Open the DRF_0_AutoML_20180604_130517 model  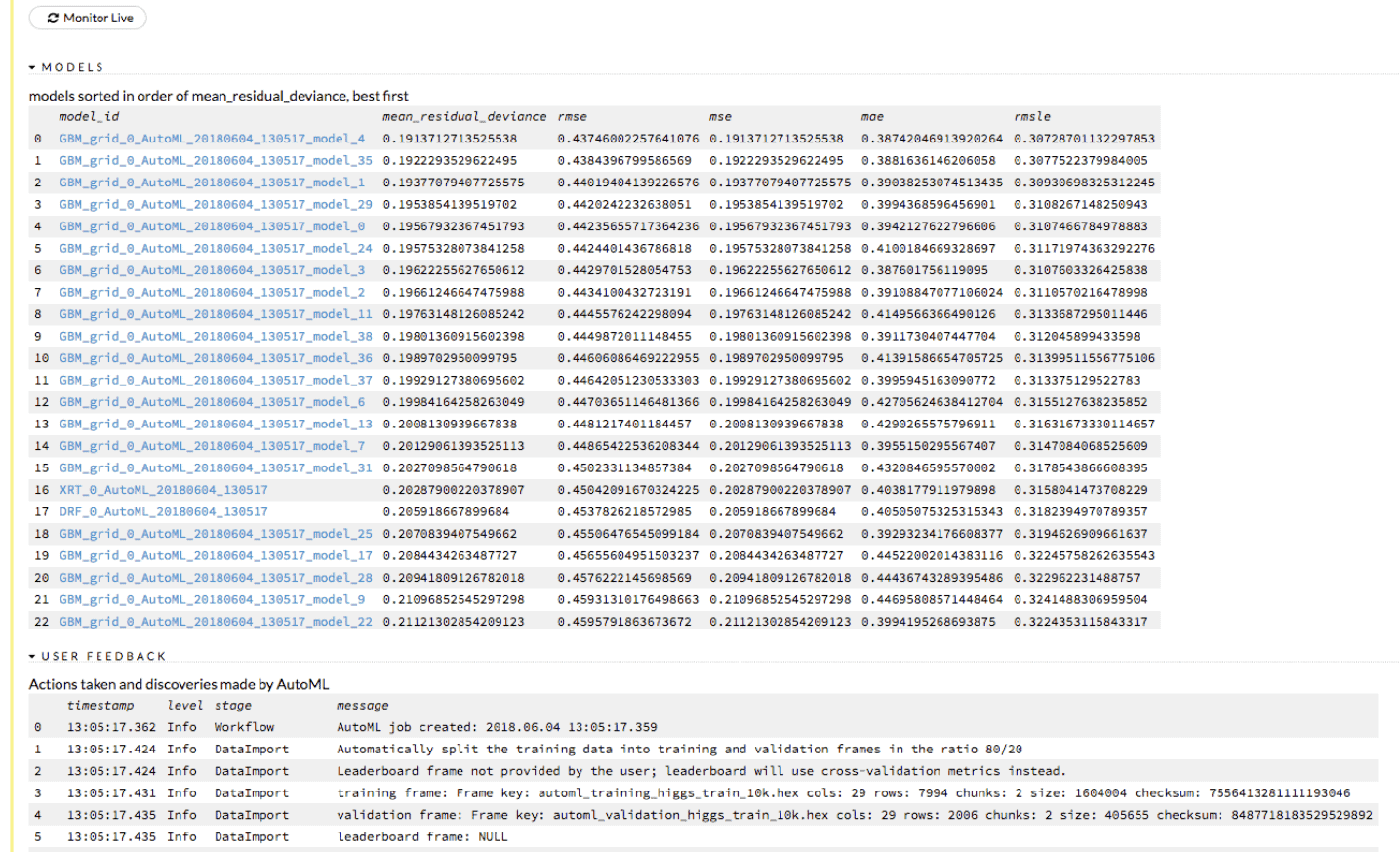163,511
